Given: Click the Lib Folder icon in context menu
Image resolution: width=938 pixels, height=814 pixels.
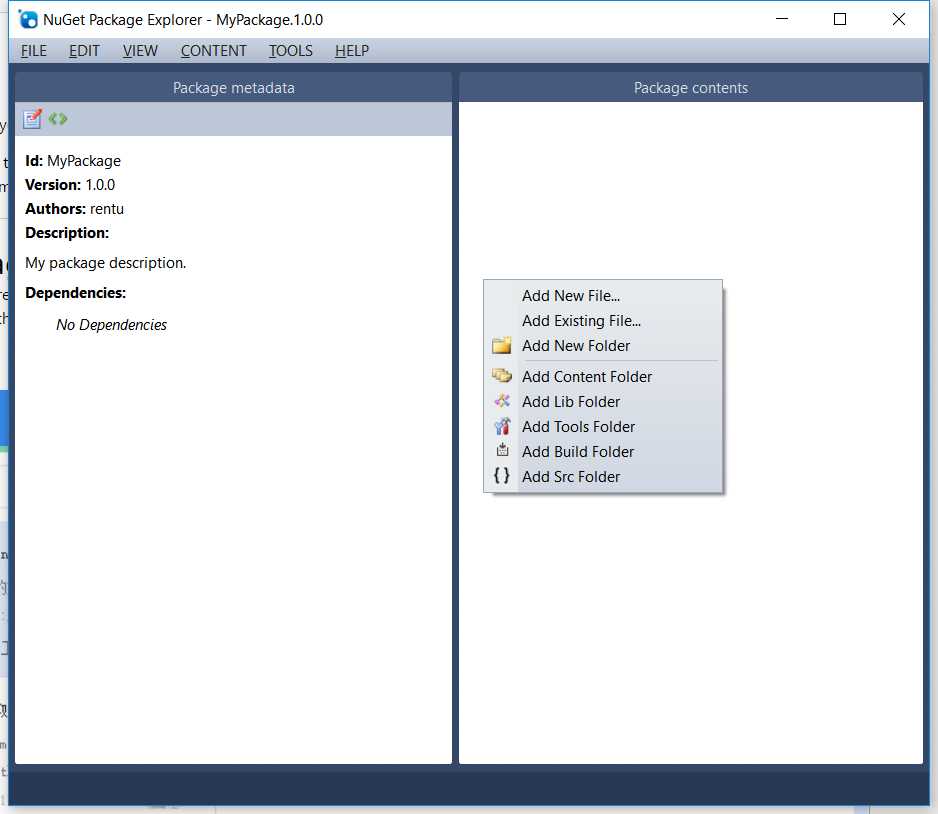Looking at the screenshot, I should tap(502, 401).
